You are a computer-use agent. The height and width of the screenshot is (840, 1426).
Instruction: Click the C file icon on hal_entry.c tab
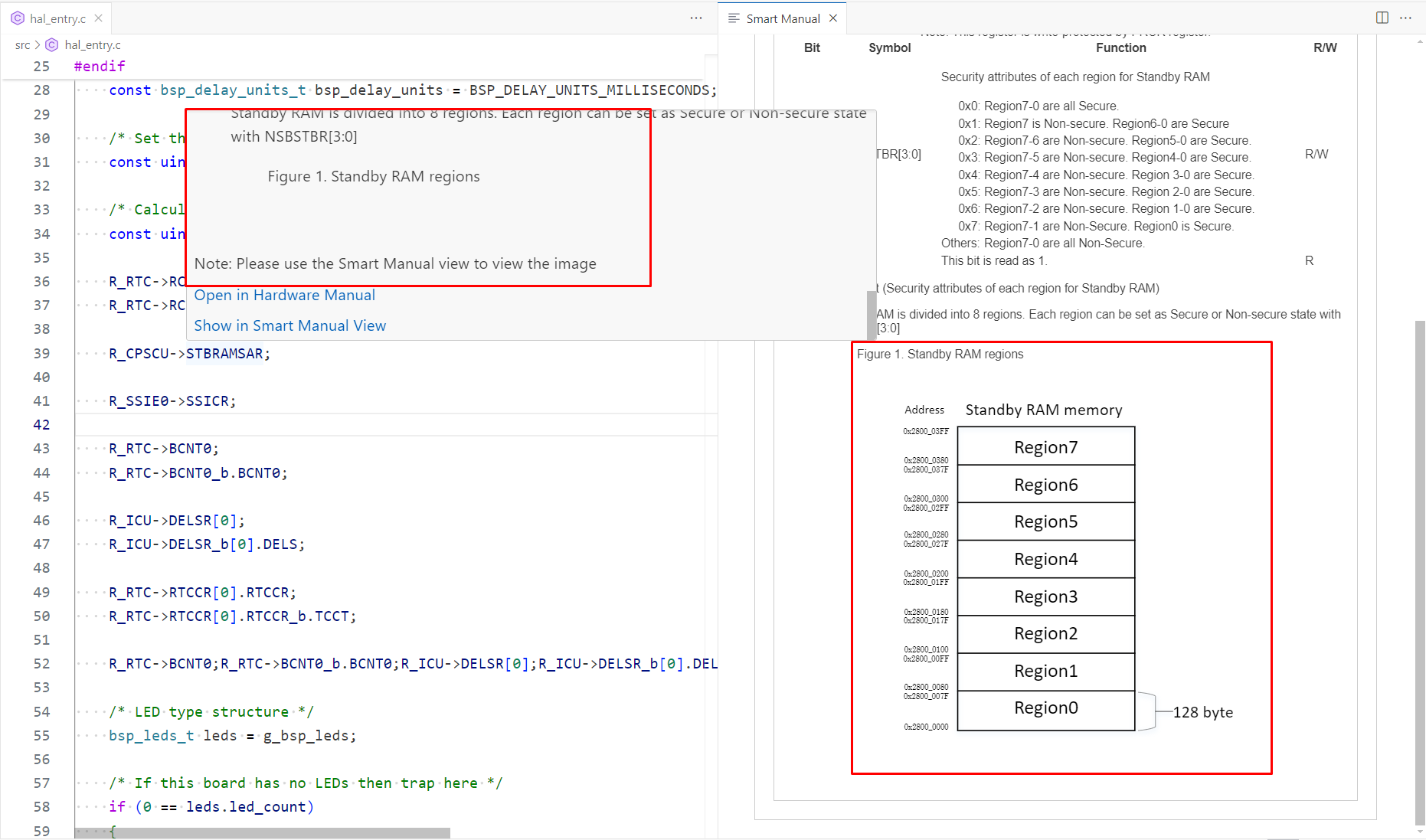(x=17, y=18)
